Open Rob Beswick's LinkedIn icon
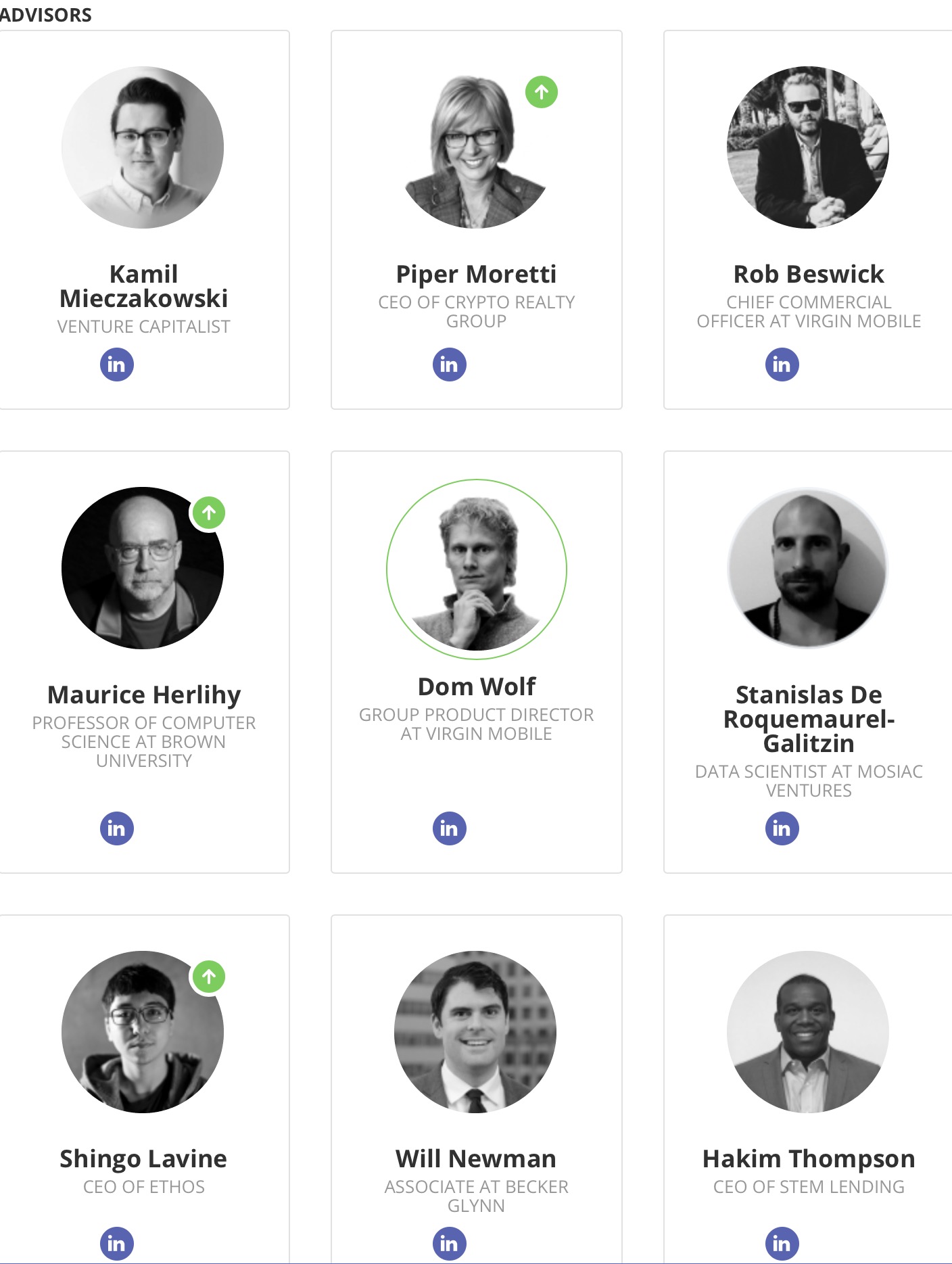This screenshot has height=1264, width=952. pos(782,365)
